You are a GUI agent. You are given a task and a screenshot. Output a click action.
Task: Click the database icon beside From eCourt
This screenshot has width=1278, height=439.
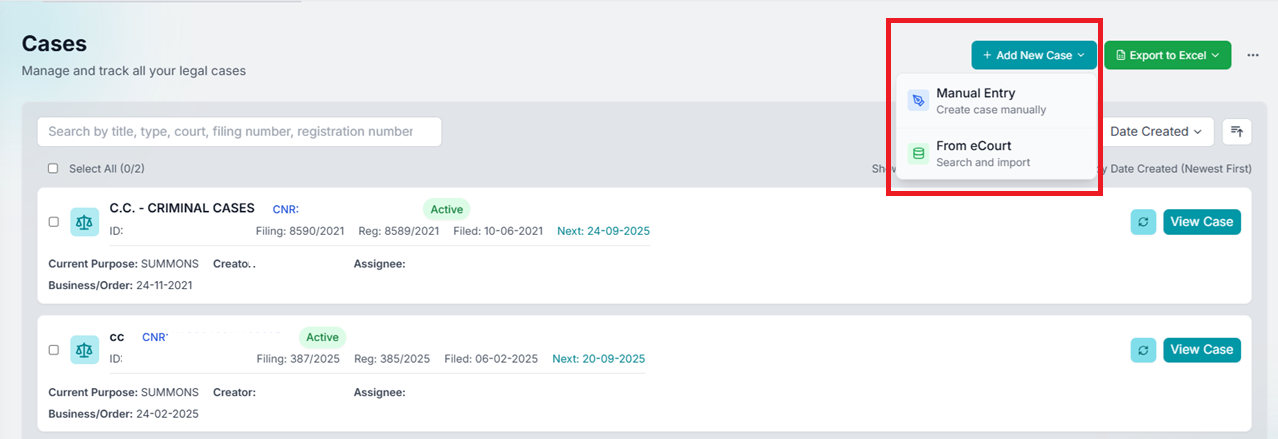[918, 154]
